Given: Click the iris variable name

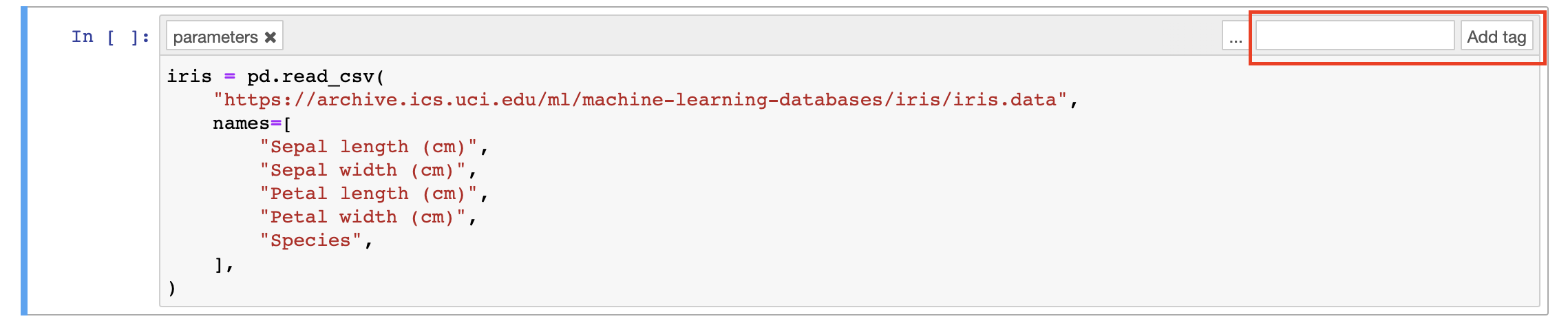Looking at the screenshot, I should coord(189,76).
